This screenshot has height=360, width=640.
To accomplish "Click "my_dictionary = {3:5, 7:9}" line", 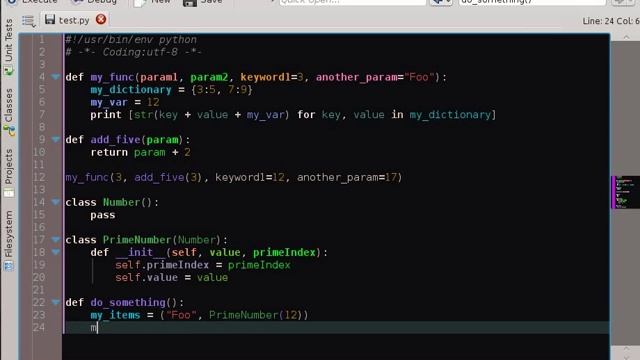I will (x=171, y=90).
